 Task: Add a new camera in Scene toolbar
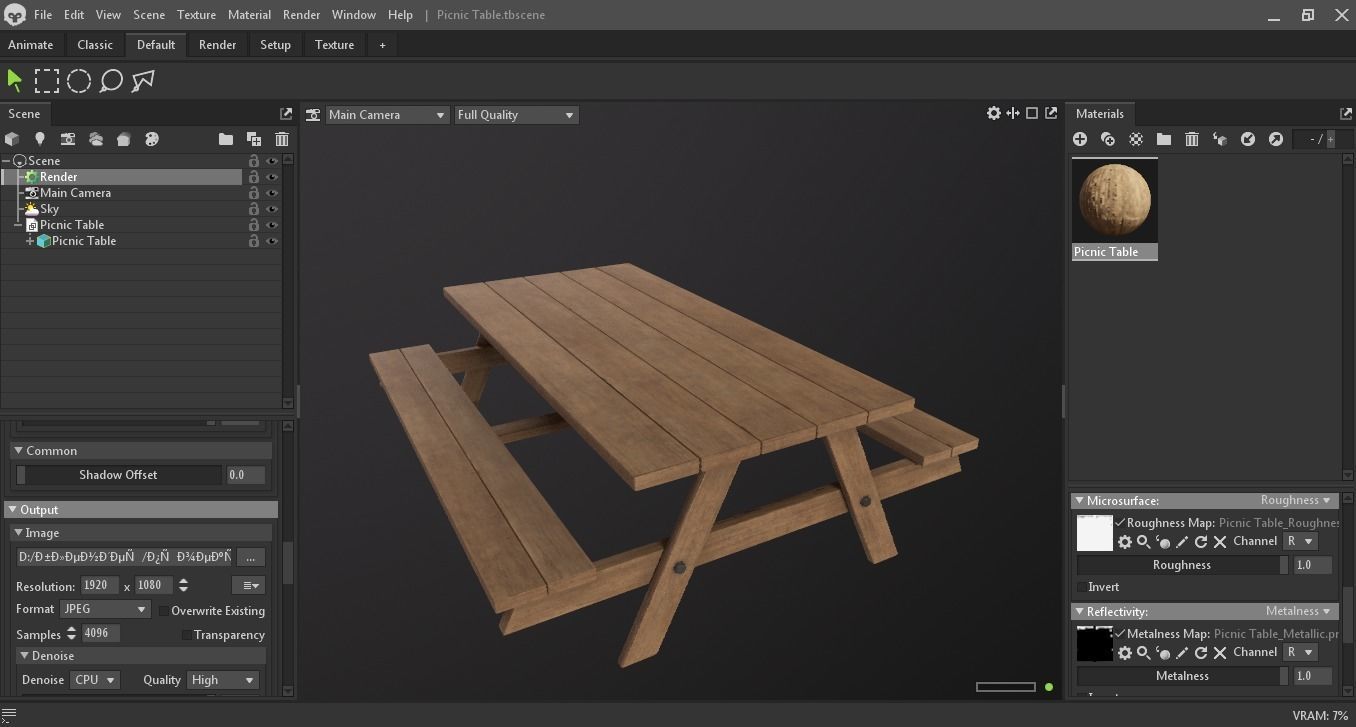(x=68, y=139)
